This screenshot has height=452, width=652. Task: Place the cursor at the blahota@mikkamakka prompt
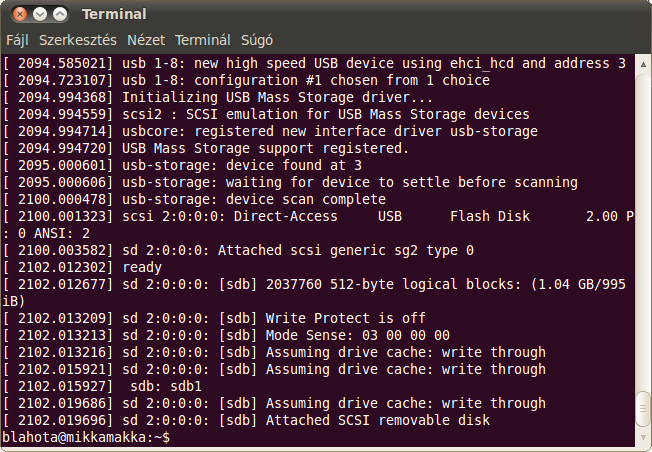[x=86, y=437]
